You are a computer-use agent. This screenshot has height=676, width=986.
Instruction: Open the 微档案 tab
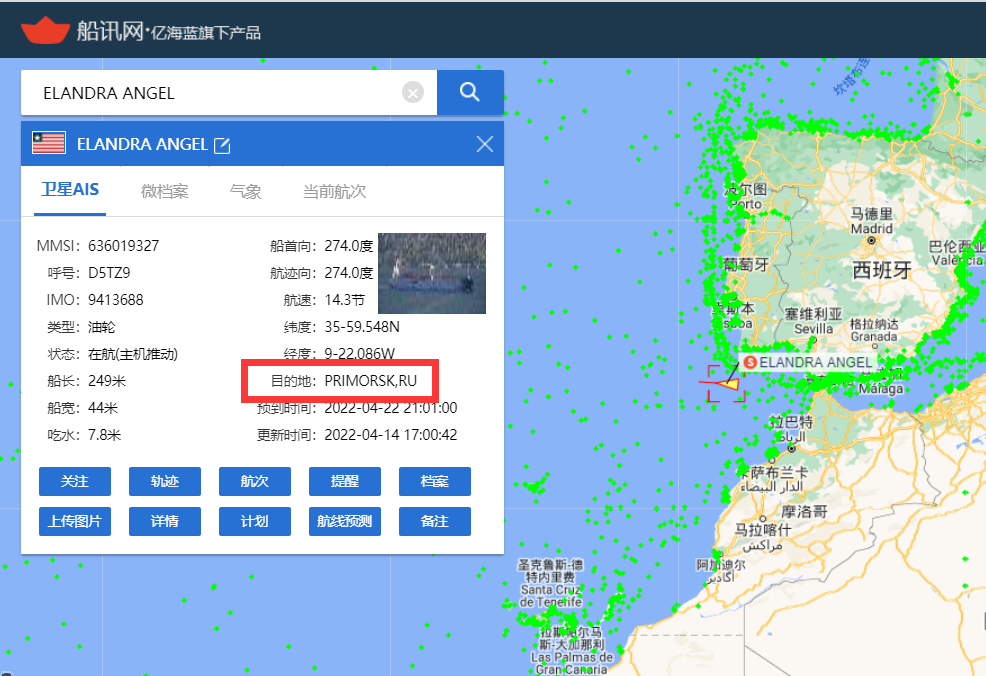[165, 191]
